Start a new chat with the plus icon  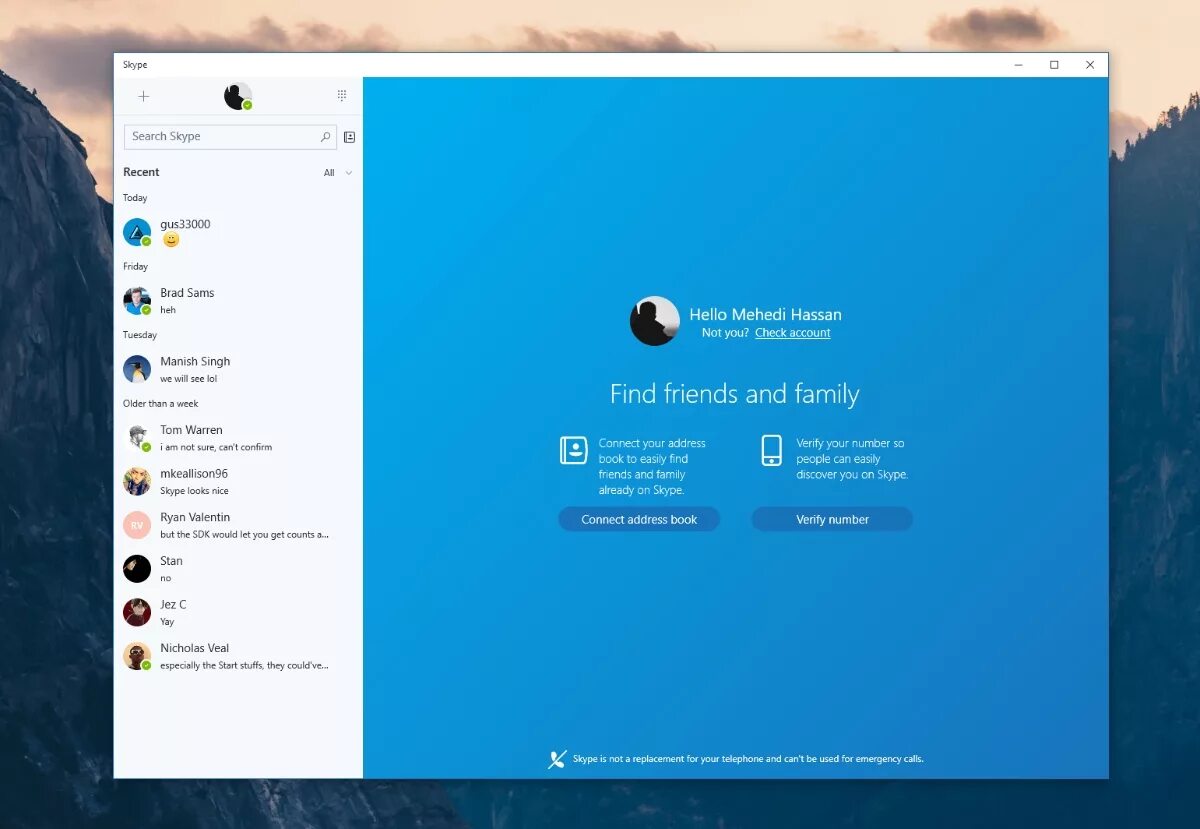pos(143,96)
